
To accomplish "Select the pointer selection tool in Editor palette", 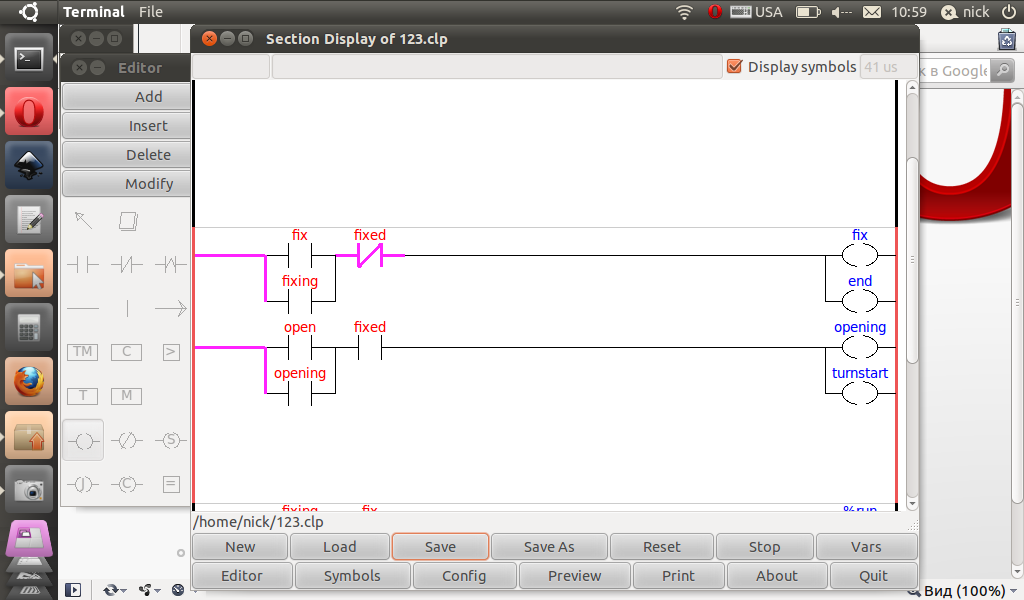I will (83, 221).
